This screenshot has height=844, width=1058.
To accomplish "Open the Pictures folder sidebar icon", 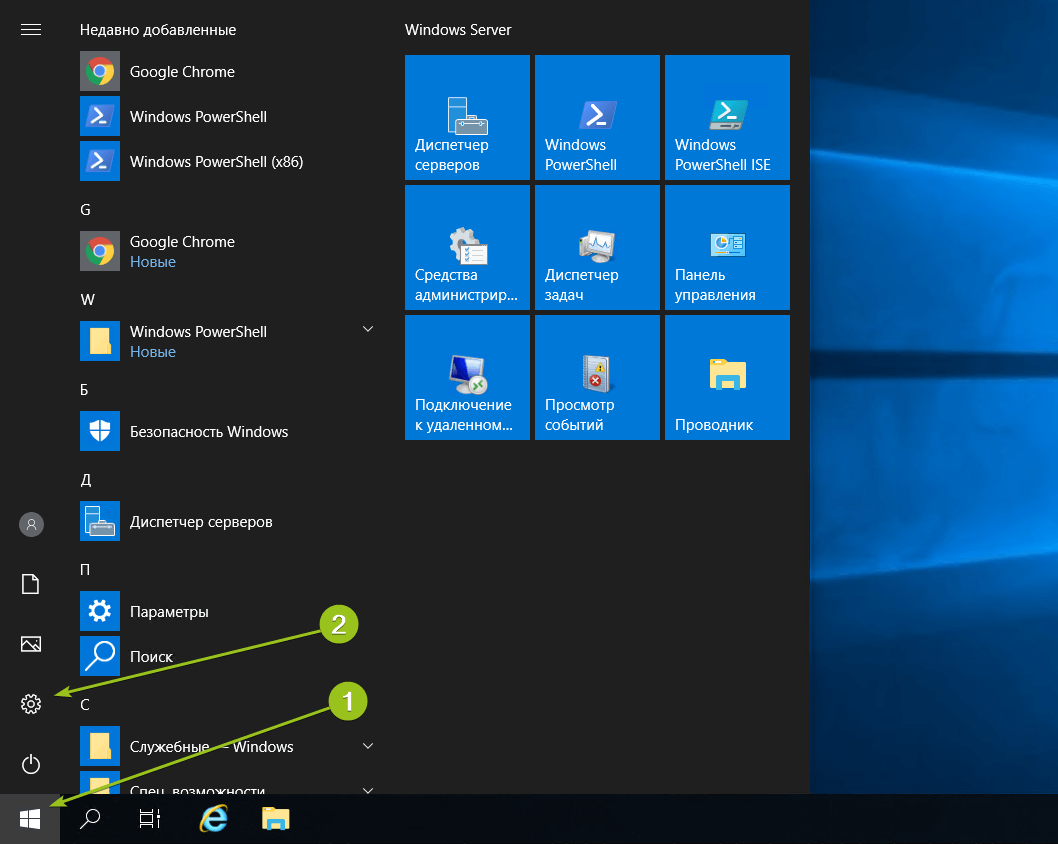I will [x=31, y=644].
